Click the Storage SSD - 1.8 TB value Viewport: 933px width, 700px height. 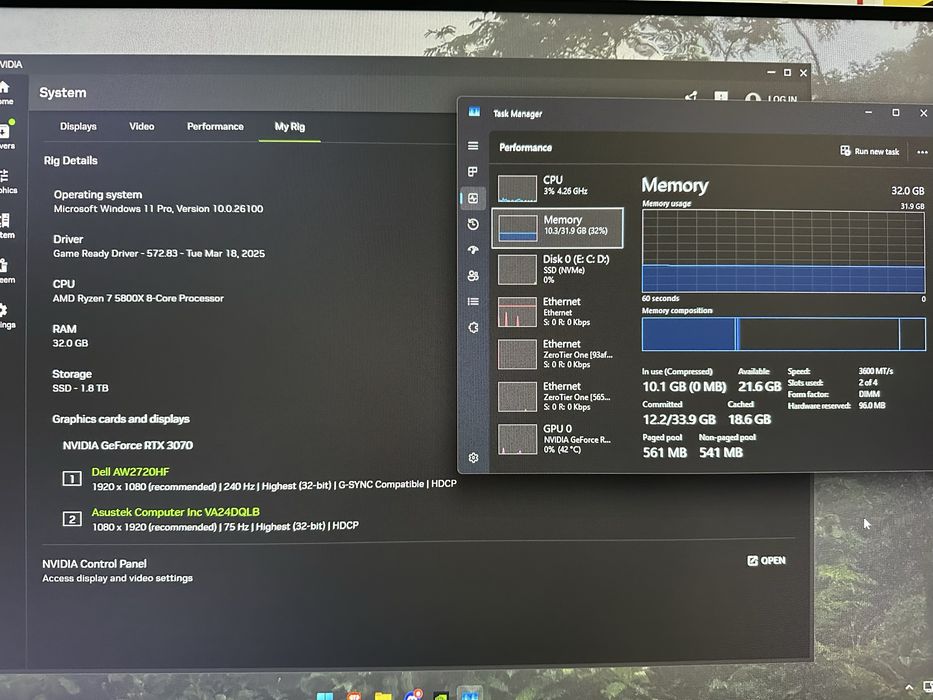pyautogui.click(x=80, y=388)
